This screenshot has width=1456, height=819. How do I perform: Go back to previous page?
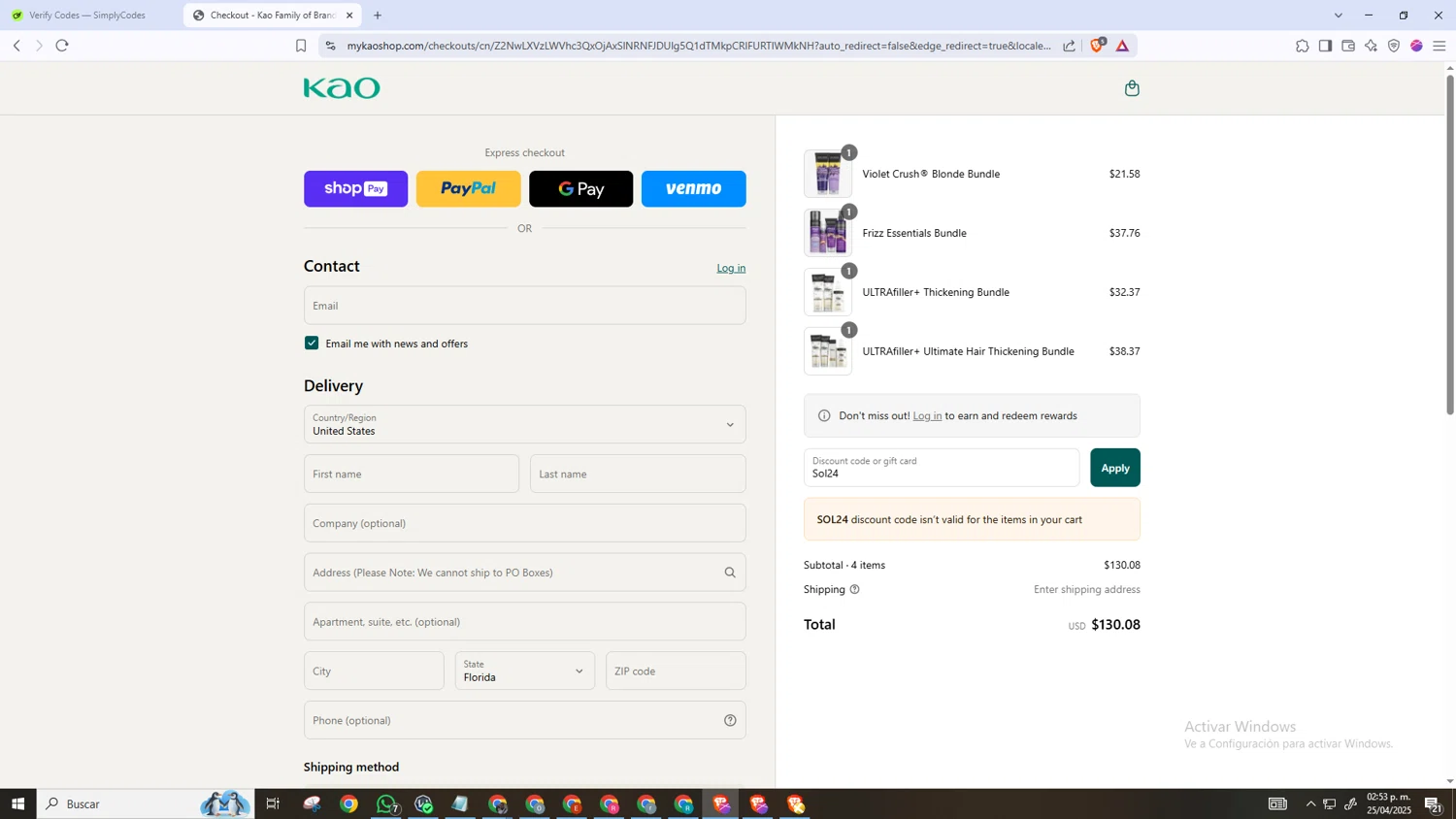[17, 46]
